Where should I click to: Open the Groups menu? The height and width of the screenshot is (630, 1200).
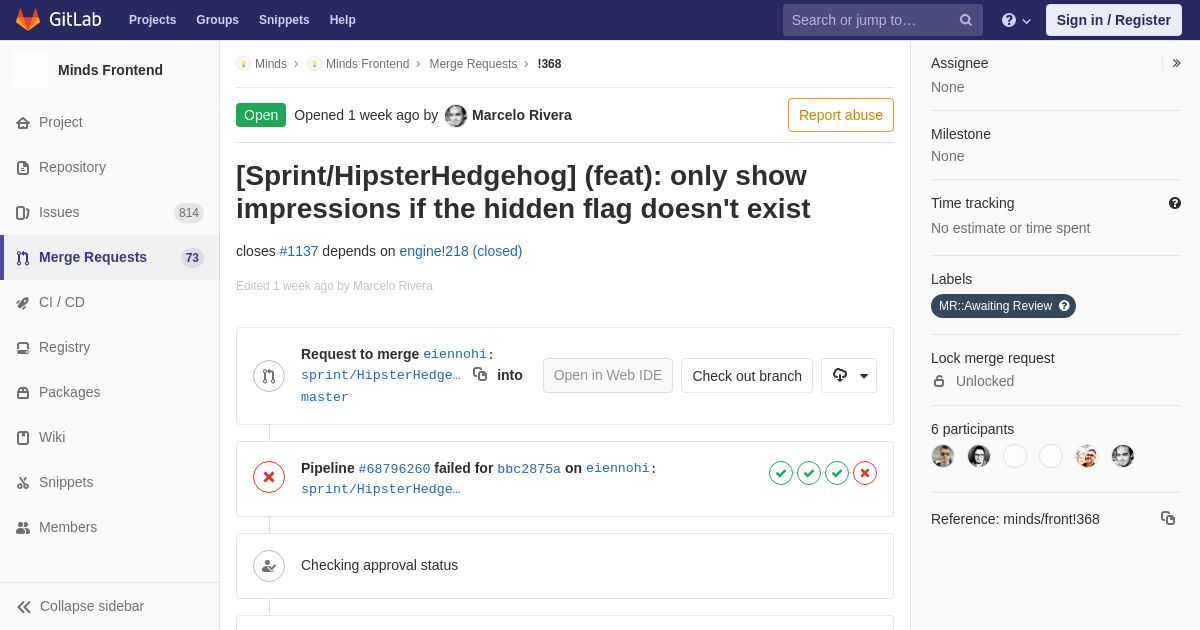(x=217, y=20)
